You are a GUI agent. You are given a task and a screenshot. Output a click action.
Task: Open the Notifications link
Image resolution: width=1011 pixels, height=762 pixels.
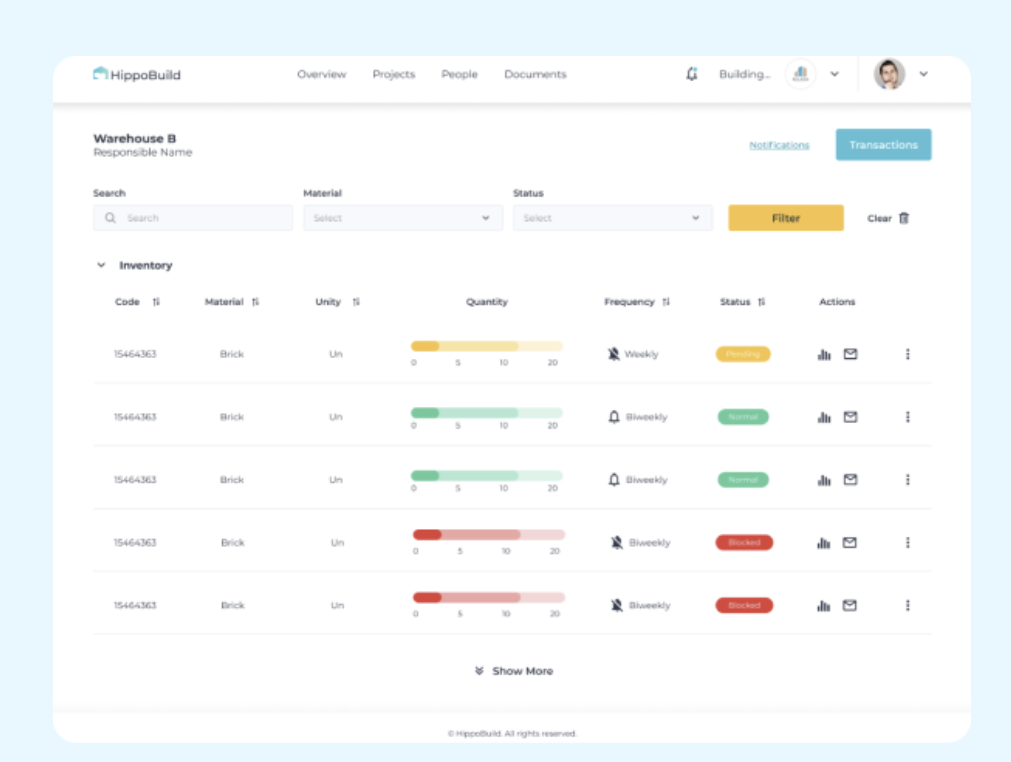point(779,144)
